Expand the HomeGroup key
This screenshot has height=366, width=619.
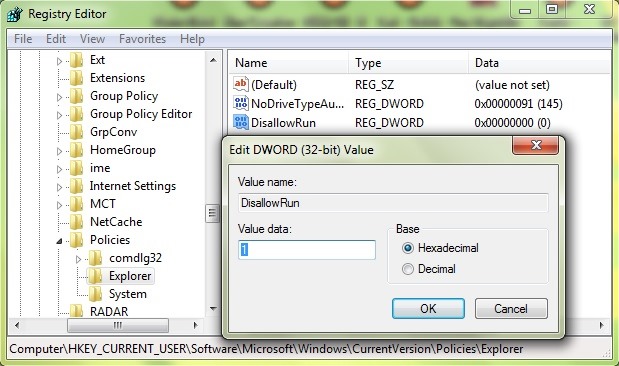tap(59, 151)
